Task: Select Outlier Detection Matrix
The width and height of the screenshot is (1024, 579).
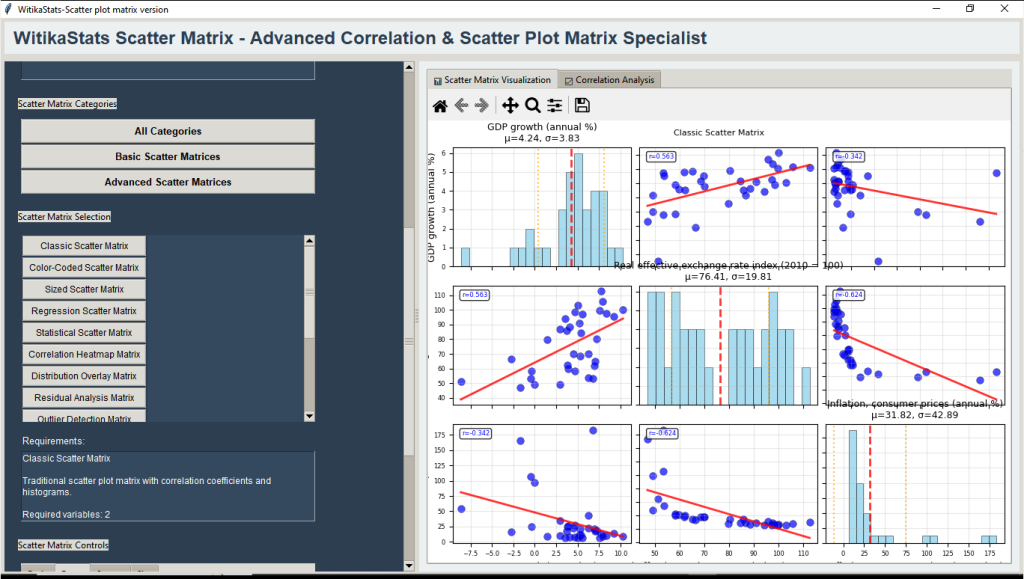Action: [x=84, y=416]
